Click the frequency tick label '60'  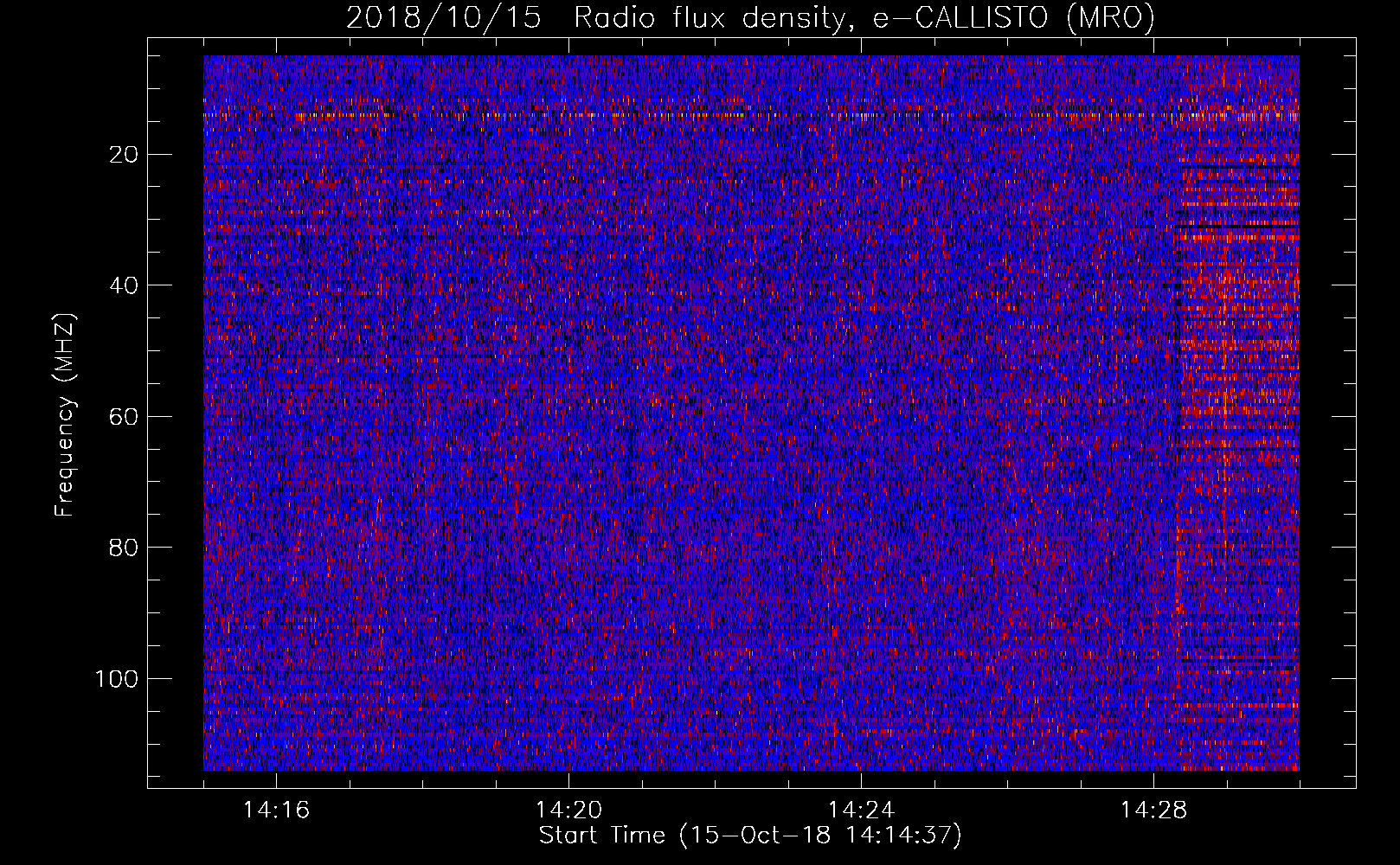point(125,417)
